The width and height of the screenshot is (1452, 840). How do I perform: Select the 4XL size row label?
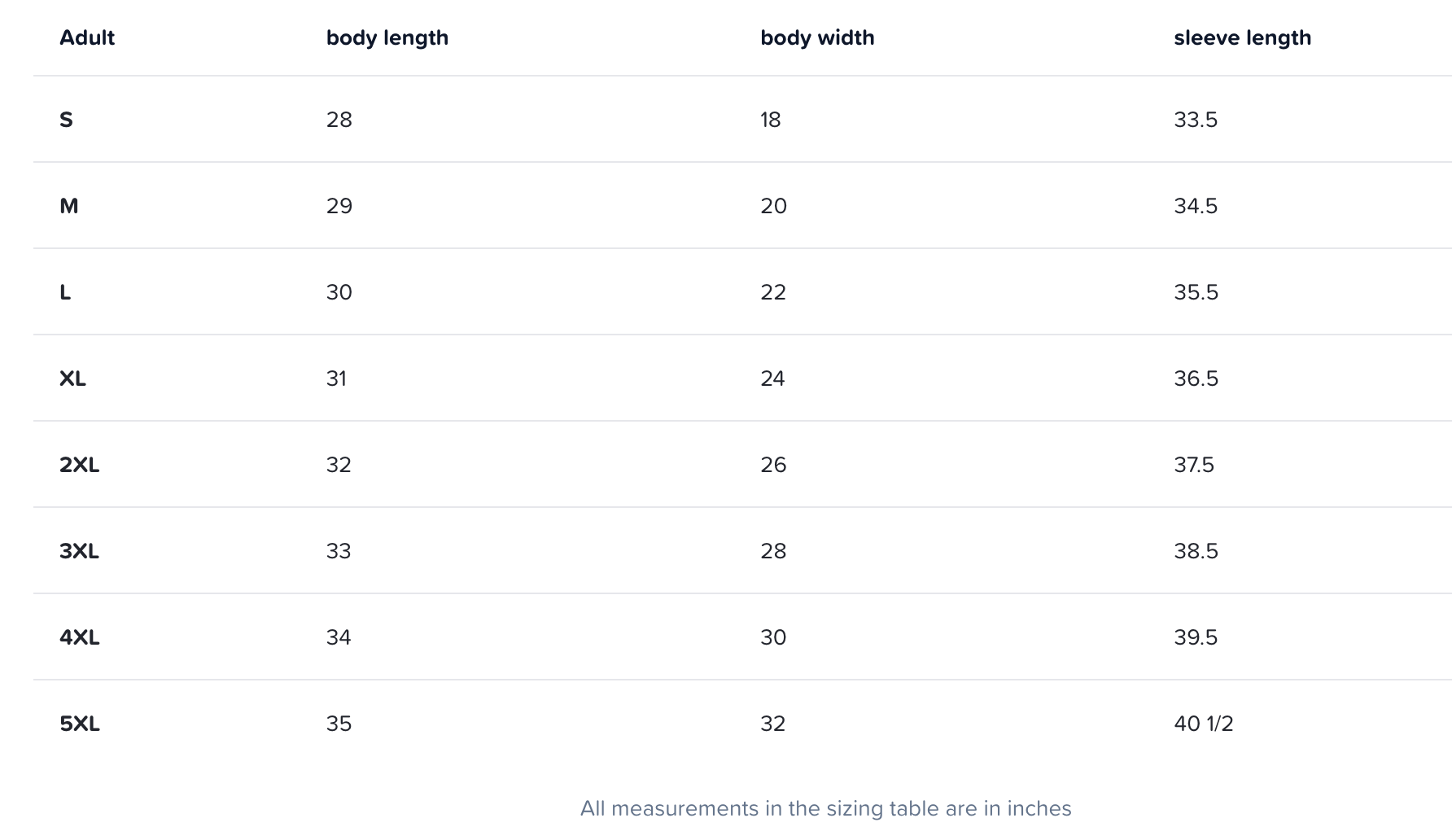click(x=79, y=637)
